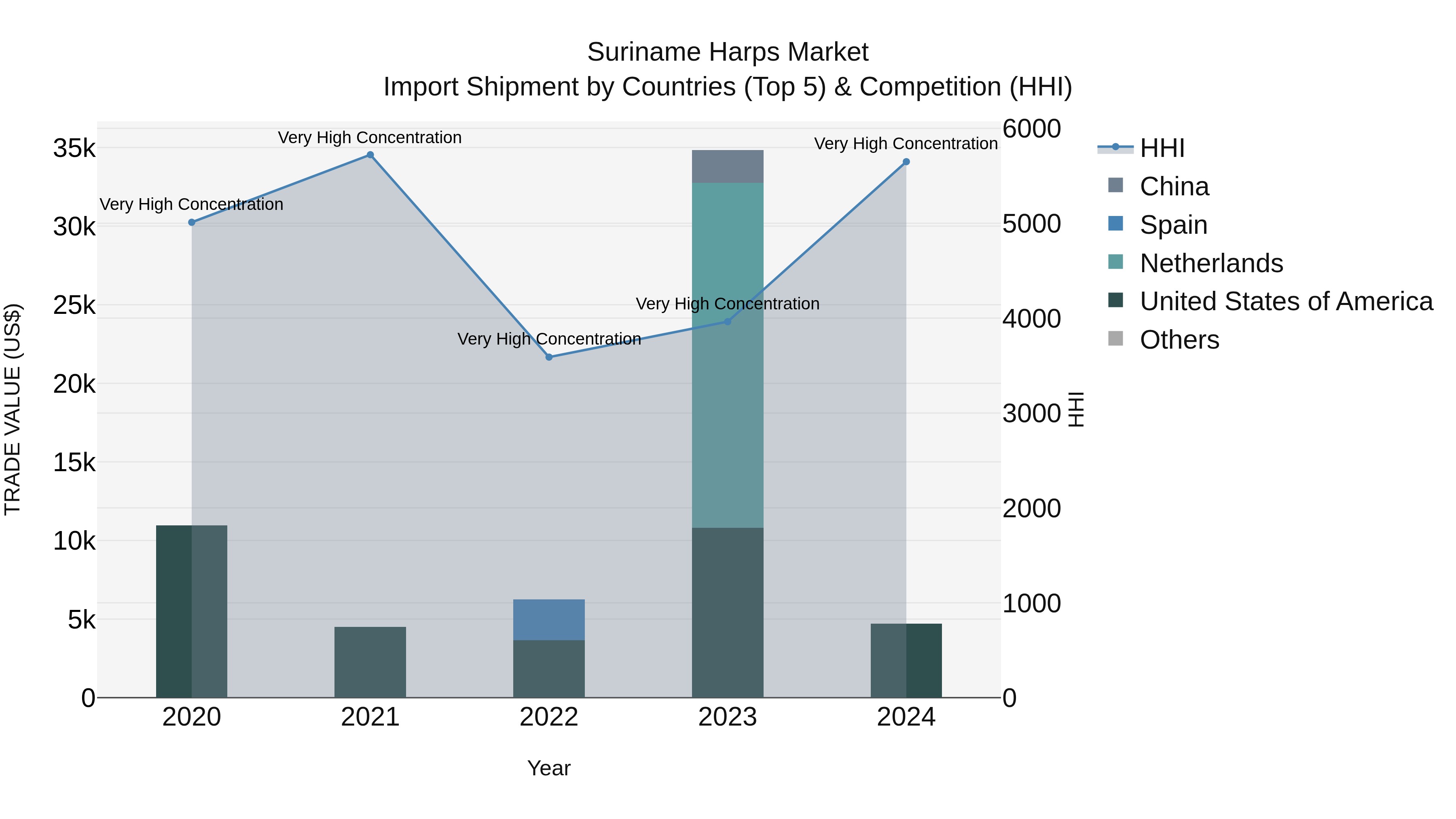Image resolution: width=1456 pixels, height=819 pixels.
Task: Click the 2020 United States bar
Action: (x=192, y=612)
